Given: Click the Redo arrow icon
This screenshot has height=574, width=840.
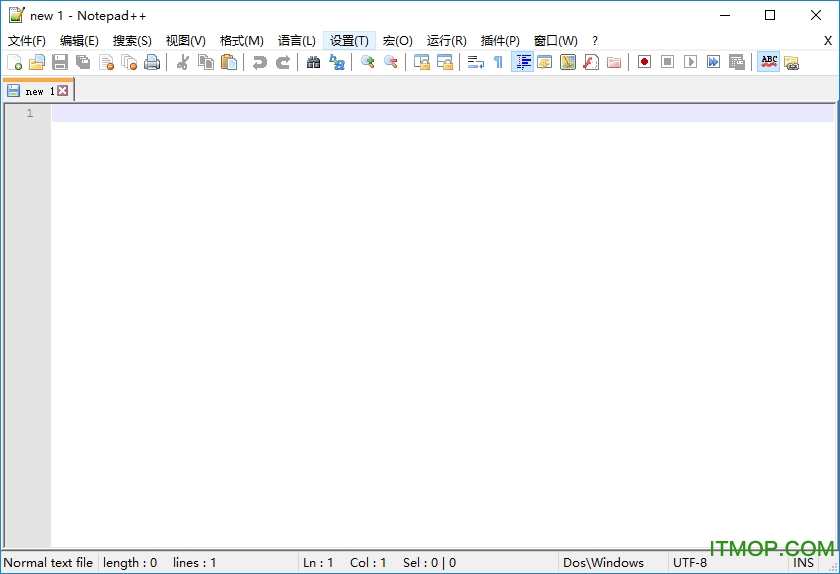Looking at the screenshot, I should pyautogui.click(x=283, y=62).
